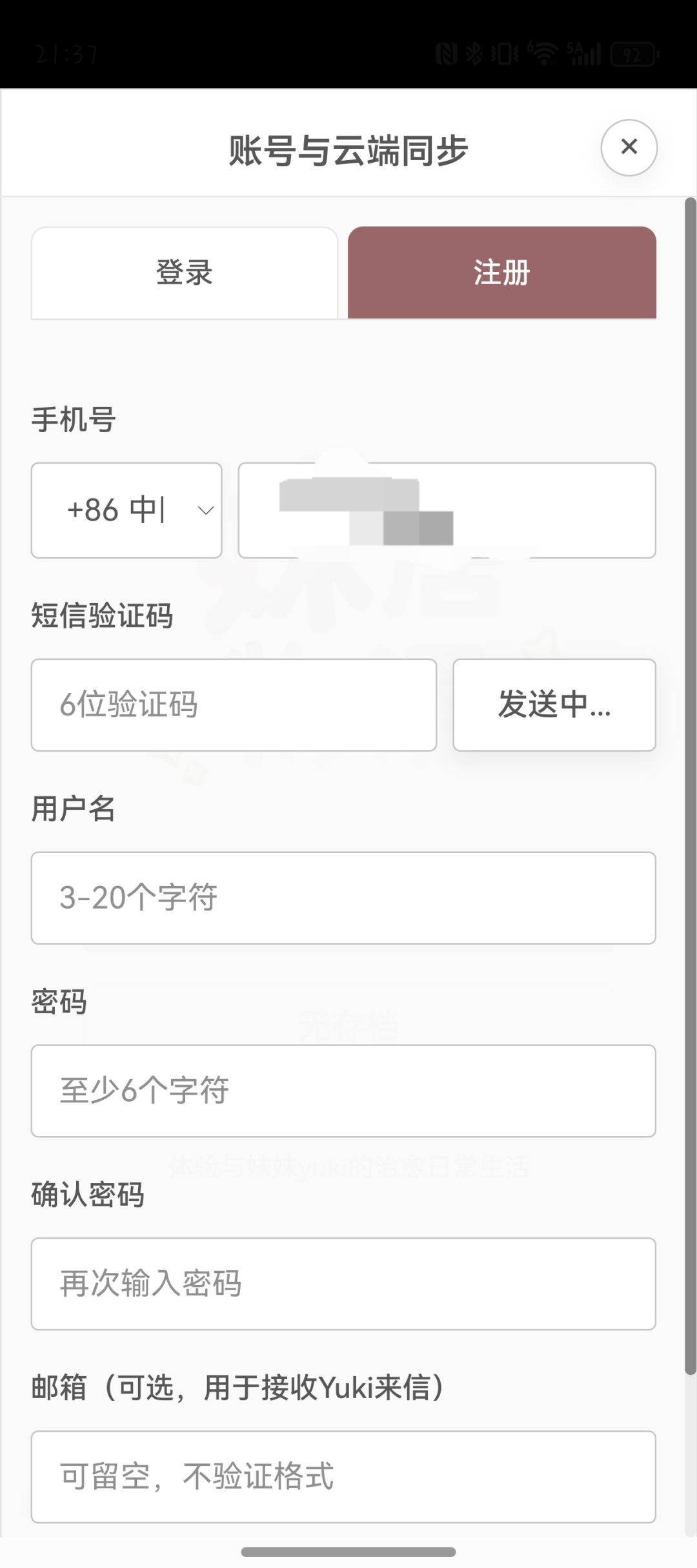697x1568 pixels.
Task: Focus the phone number input field
Action: coord(447,510)
